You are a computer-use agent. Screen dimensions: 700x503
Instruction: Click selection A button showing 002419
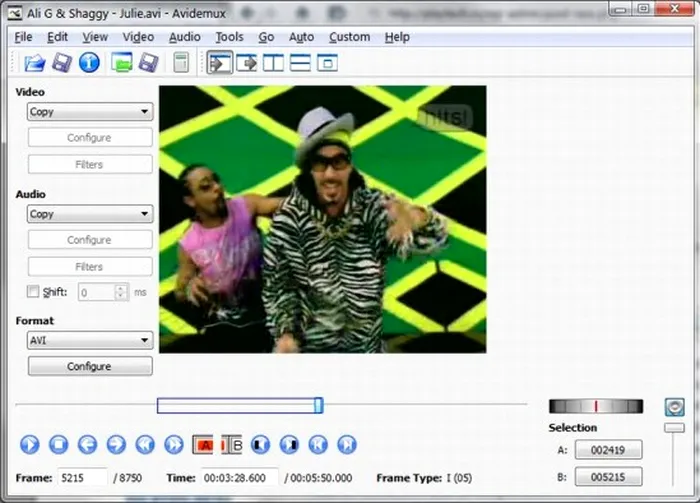(608, 450)
